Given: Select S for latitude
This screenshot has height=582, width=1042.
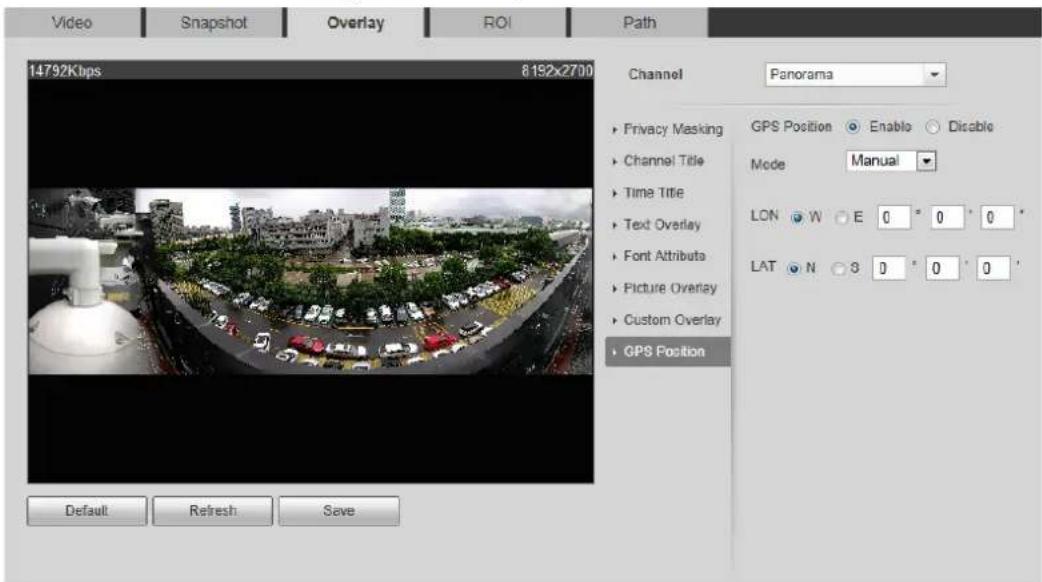Looking at the screenshot, I should coord(838,268).
